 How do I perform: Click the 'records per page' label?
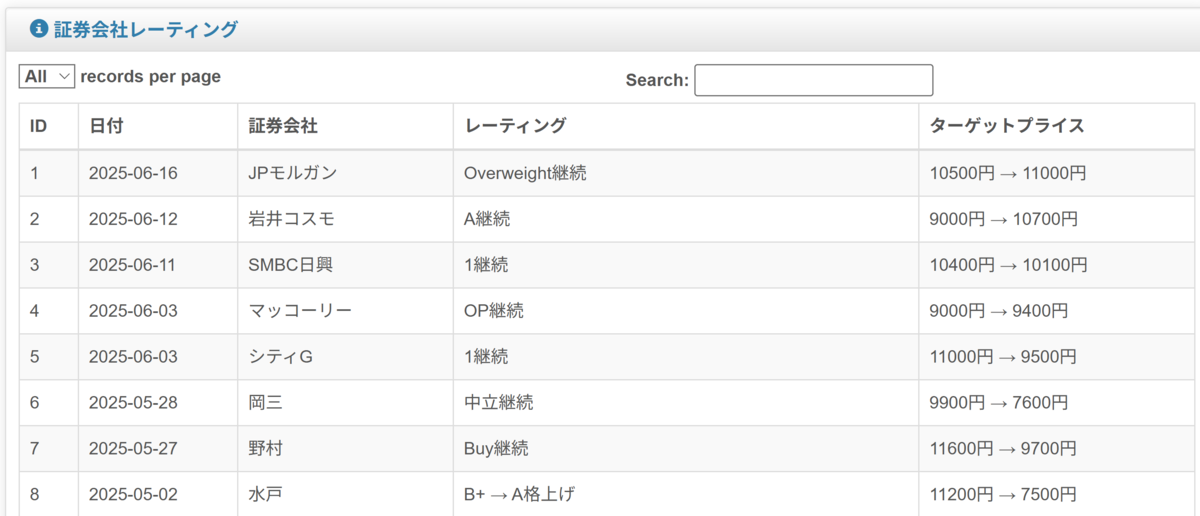pyautogui.click(x=151, y=76)
